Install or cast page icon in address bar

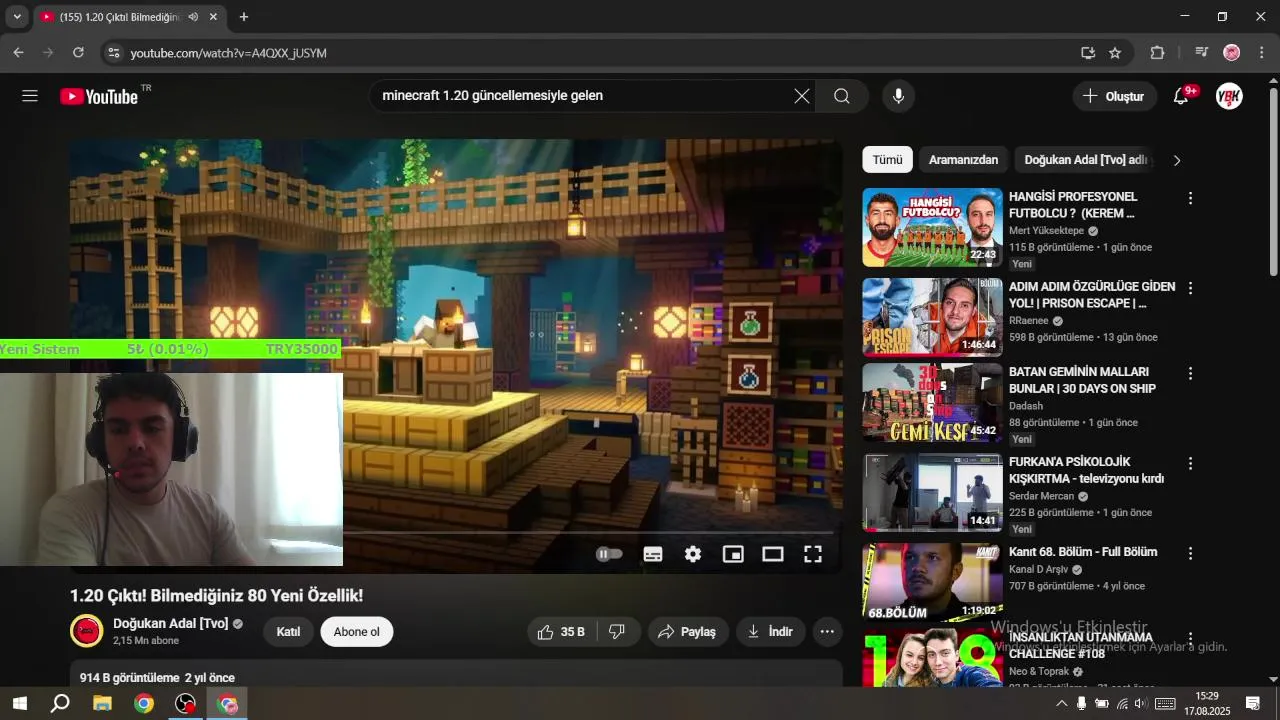point(1087,53)
